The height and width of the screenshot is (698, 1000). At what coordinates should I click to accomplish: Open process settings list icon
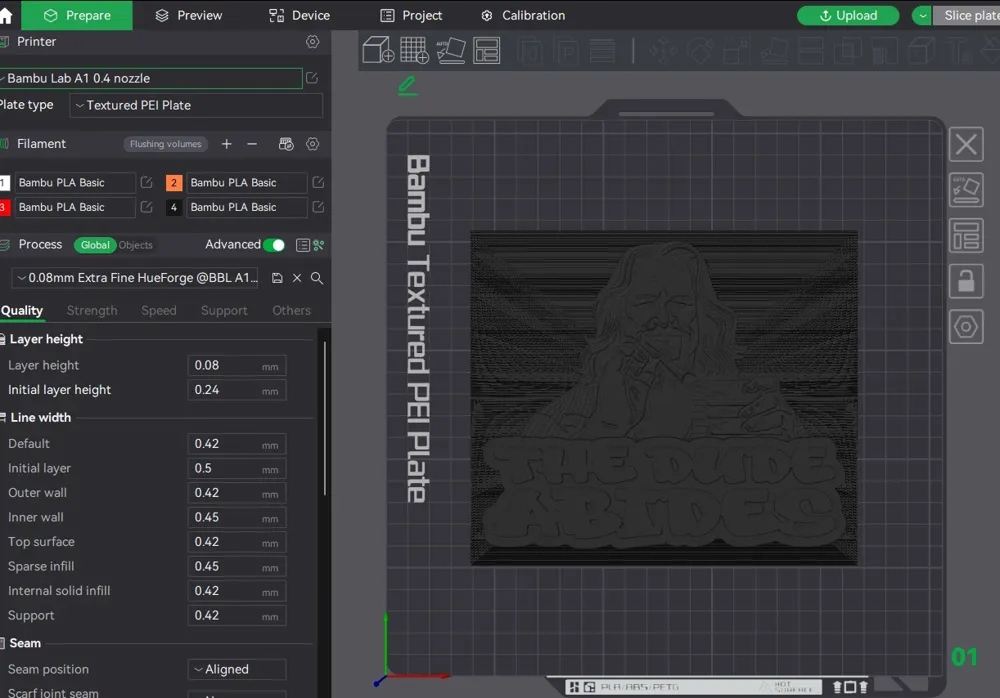[x=303, y=245]
